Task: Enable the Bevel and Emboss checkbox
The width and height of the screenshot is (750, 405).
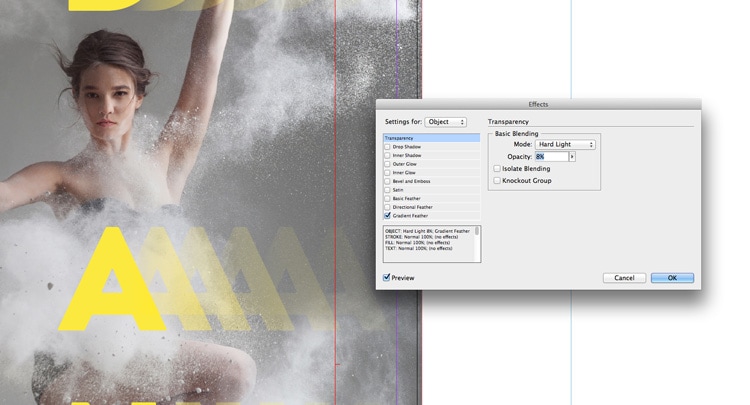Action: click(x=387, y=181)
